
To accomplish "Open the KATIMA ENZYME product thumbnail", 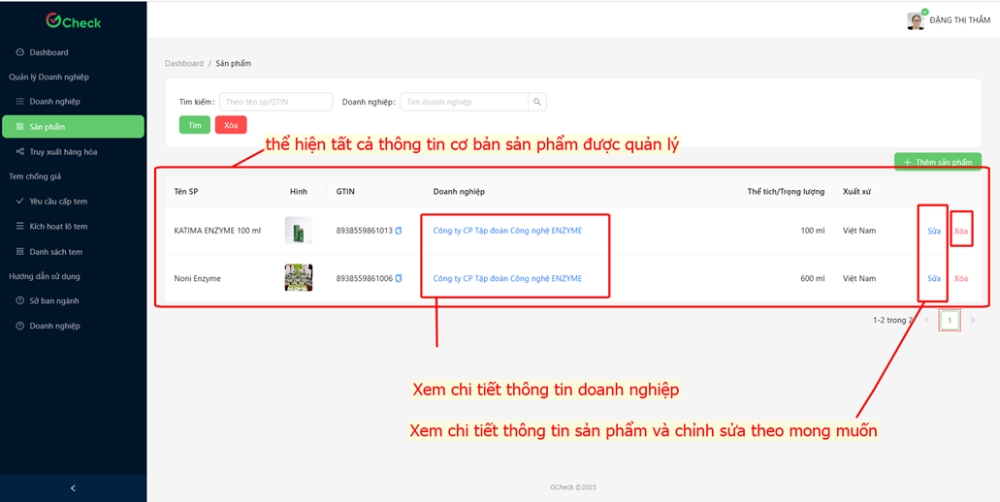I will tap(298, 230).
